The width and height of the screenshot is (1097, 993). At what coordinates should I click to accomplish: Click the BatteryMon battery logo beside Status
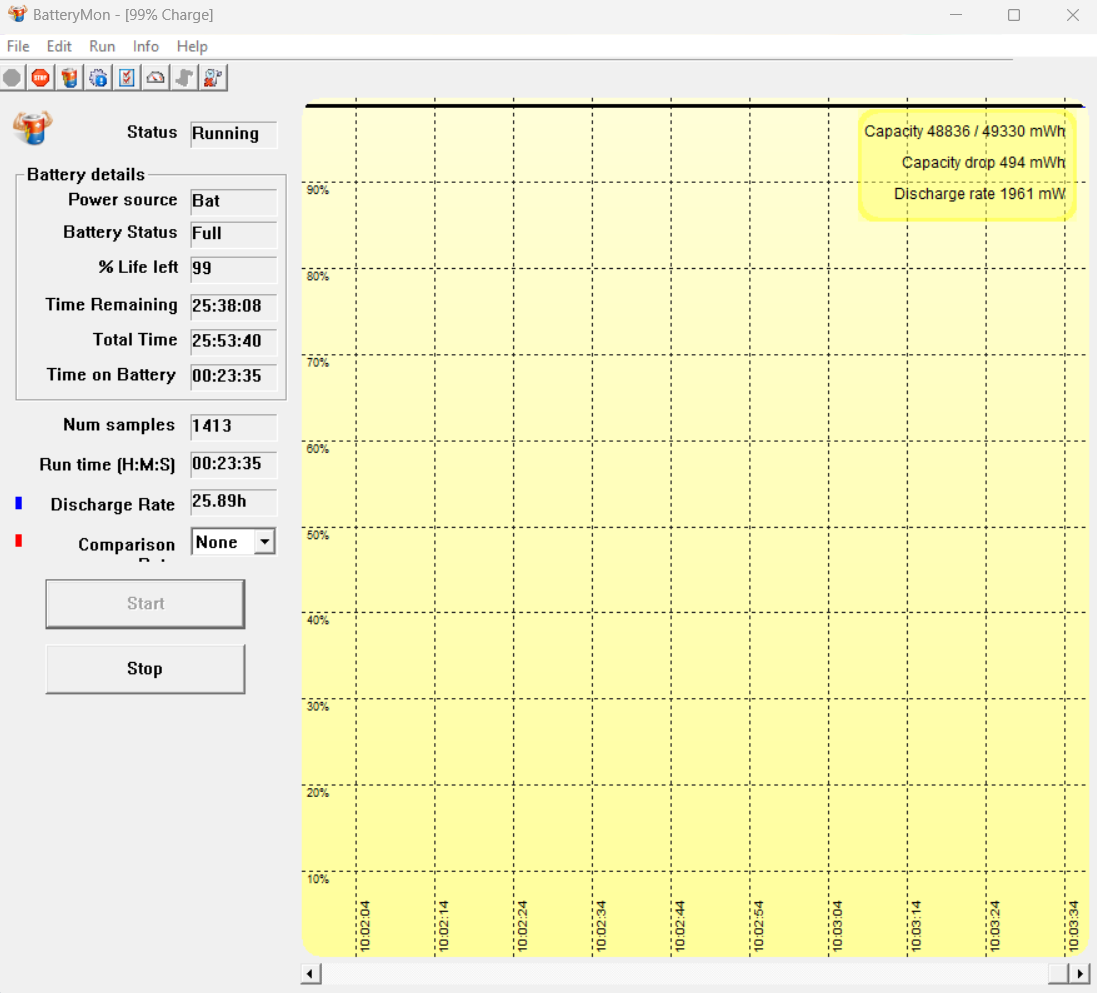click(32, 128)
